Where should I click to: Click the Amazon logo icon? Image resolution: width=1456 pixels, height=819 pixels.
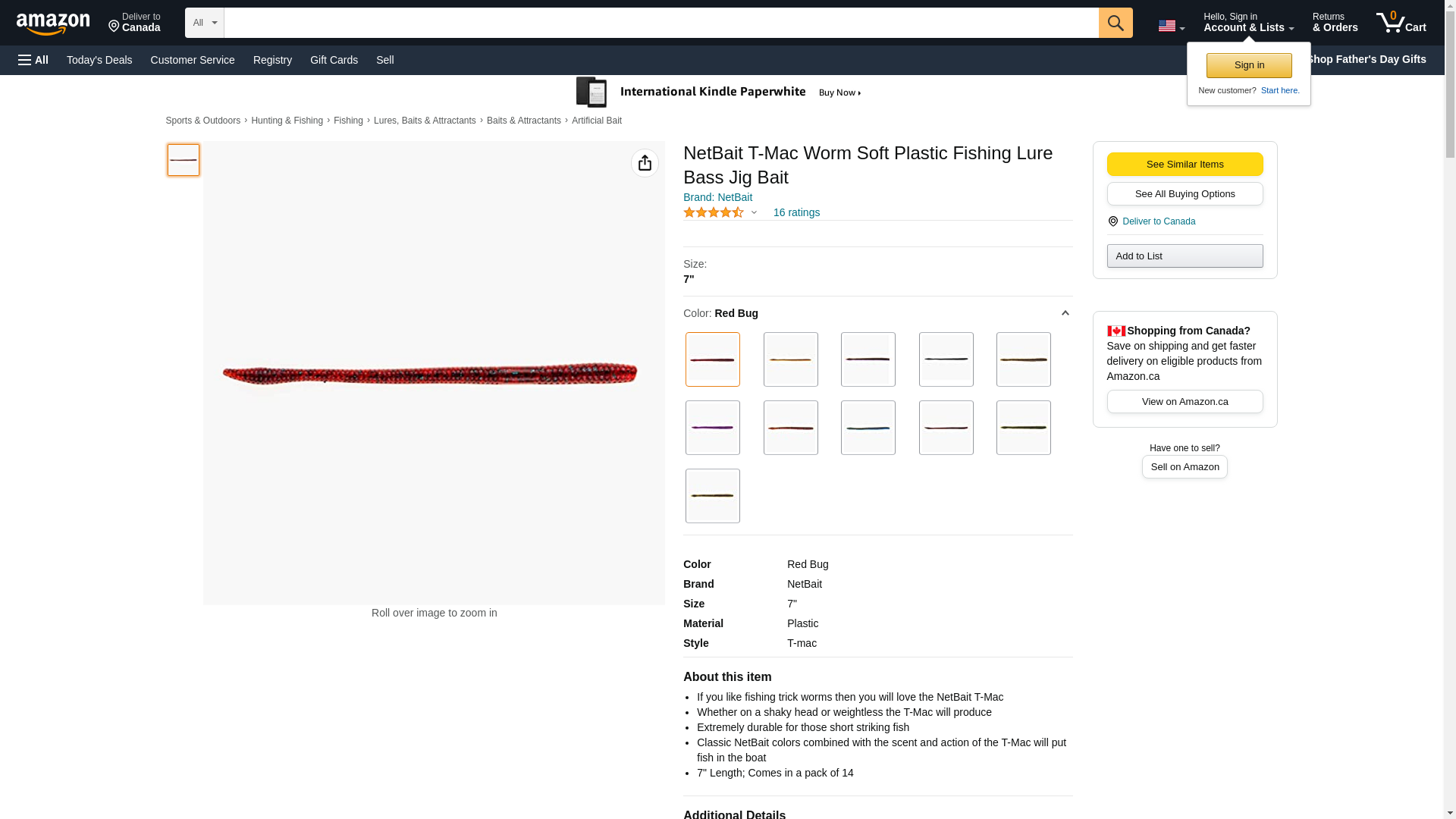pos(53,24)
